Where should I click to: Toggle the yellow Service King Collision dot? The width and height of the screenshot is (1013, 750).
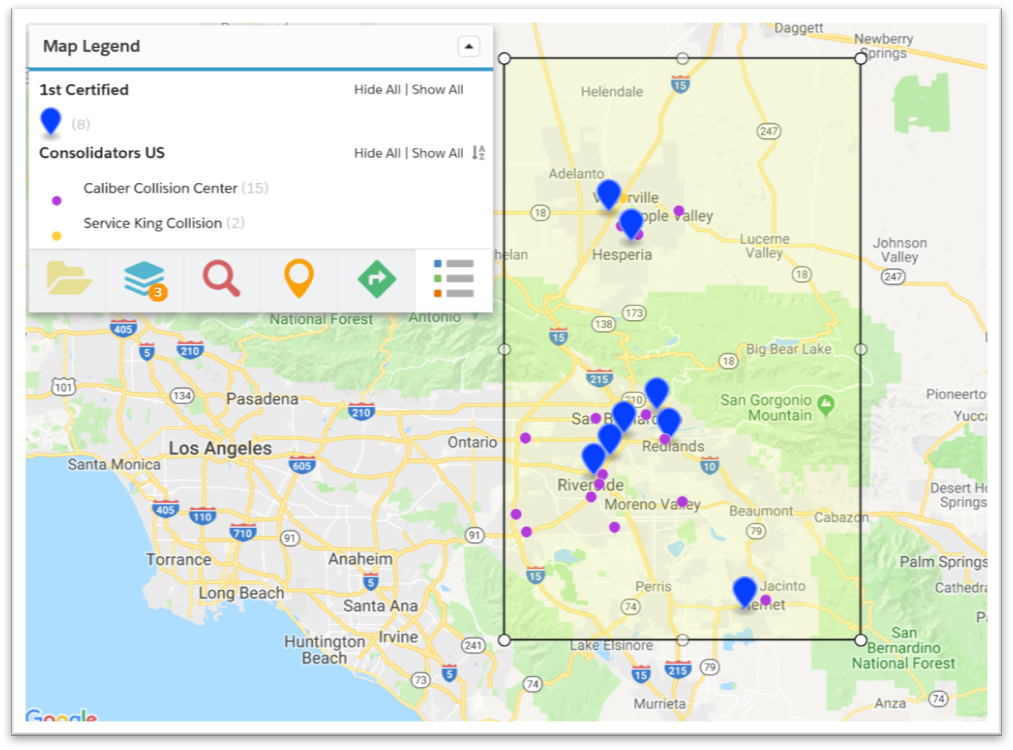pyautogui.click(x=57, y=236)
